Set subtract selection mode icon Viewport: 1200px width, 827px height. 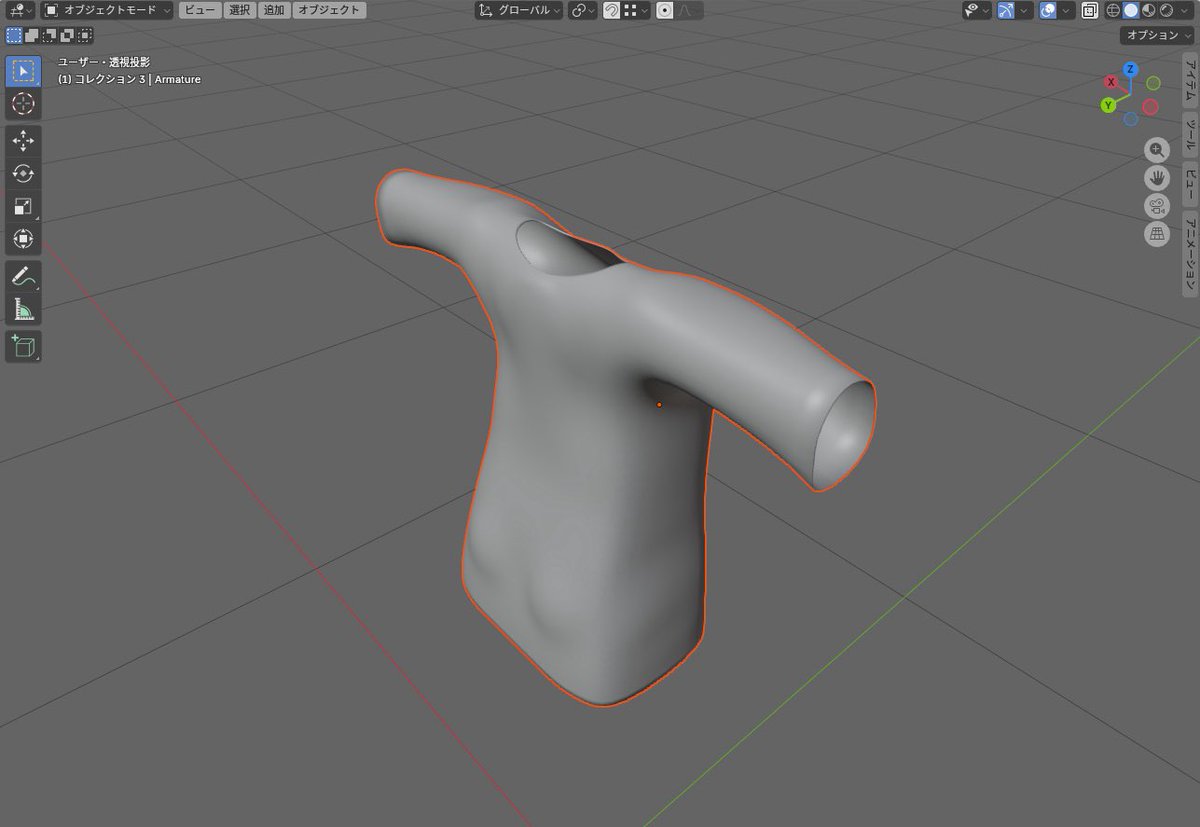[49, 35]
